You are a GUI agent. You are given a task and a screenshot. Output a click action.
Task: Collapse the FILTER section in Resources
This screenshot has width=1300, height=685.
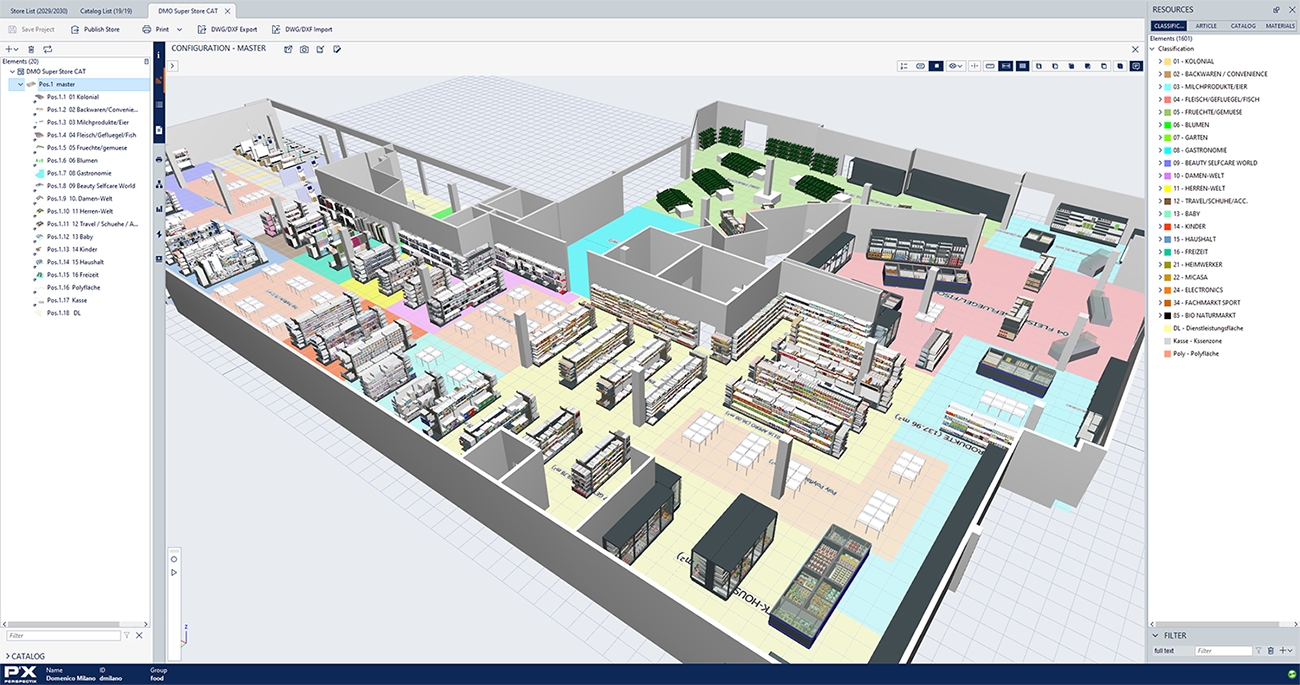point(1155,635)
